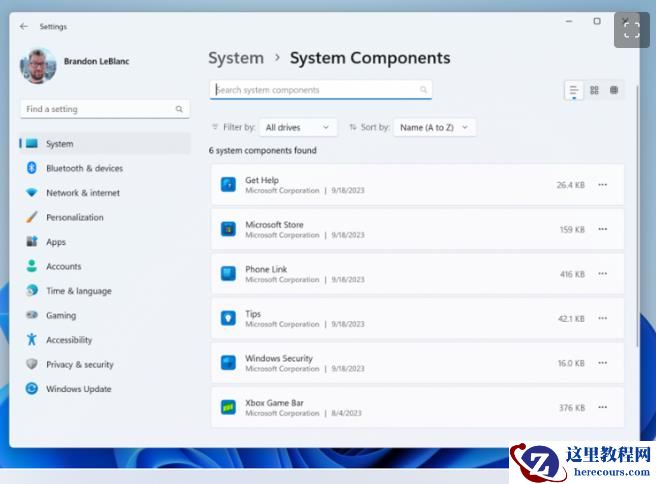
Task: Open more options for Windows Security
Action: (602, 363)
